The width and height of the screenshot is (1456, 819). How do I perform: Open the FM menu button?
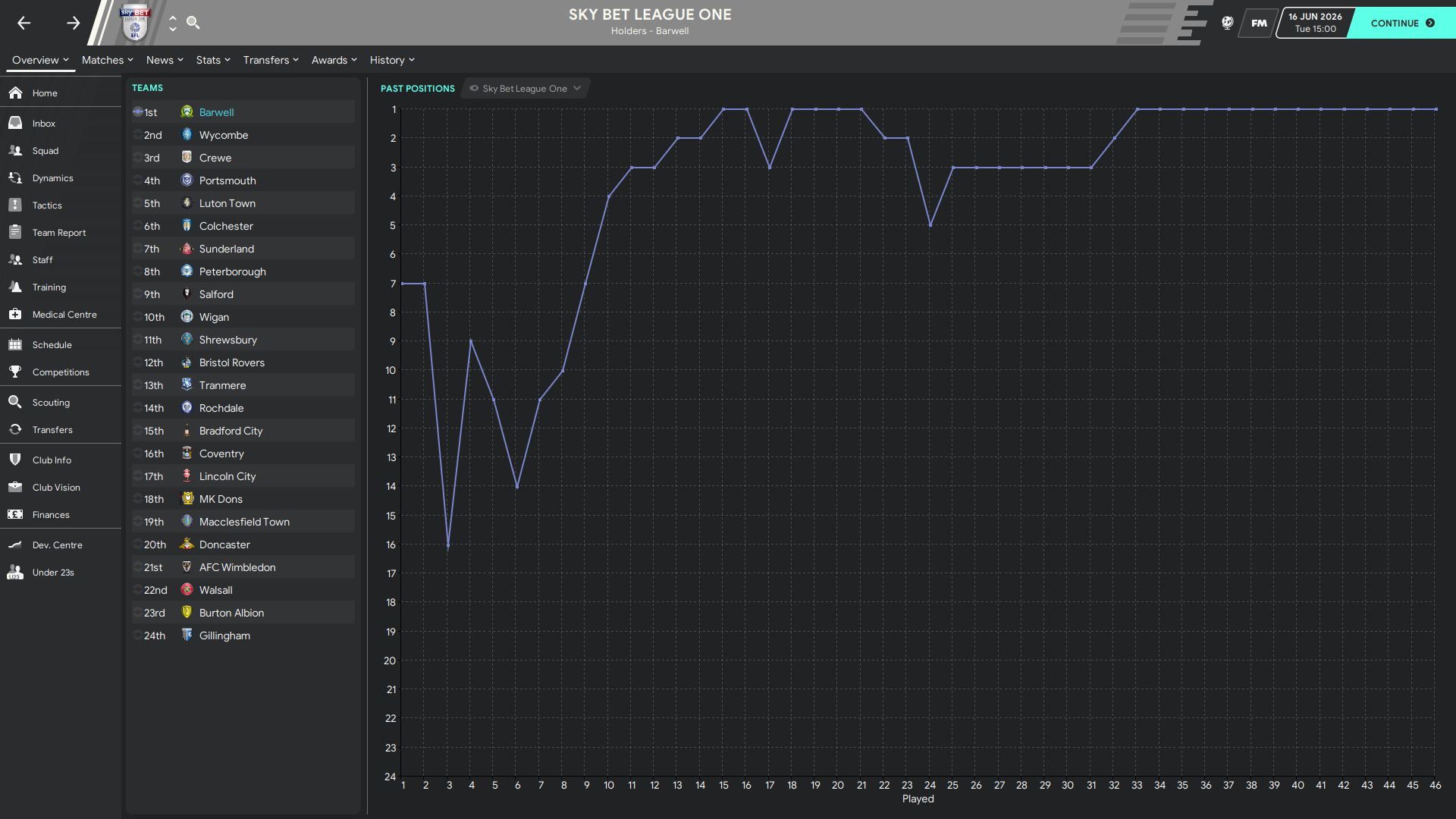(x=1259, y=23)
